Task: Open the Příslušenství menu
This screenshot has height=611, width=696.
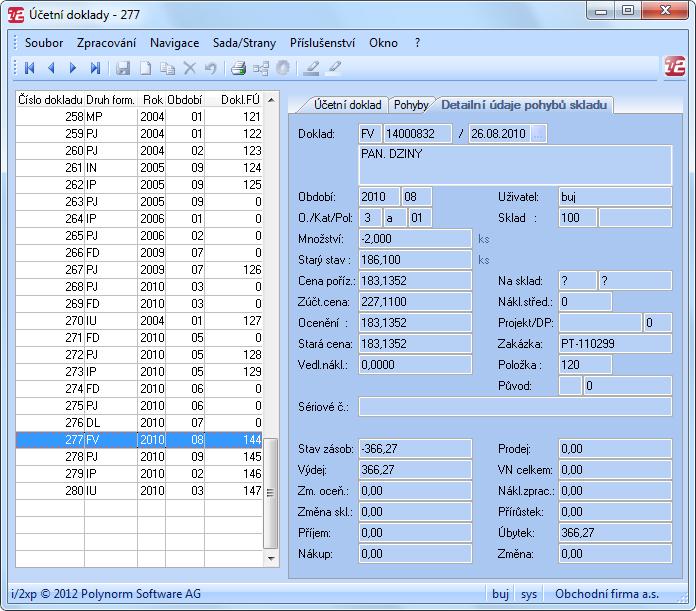Action: point(322,43)
